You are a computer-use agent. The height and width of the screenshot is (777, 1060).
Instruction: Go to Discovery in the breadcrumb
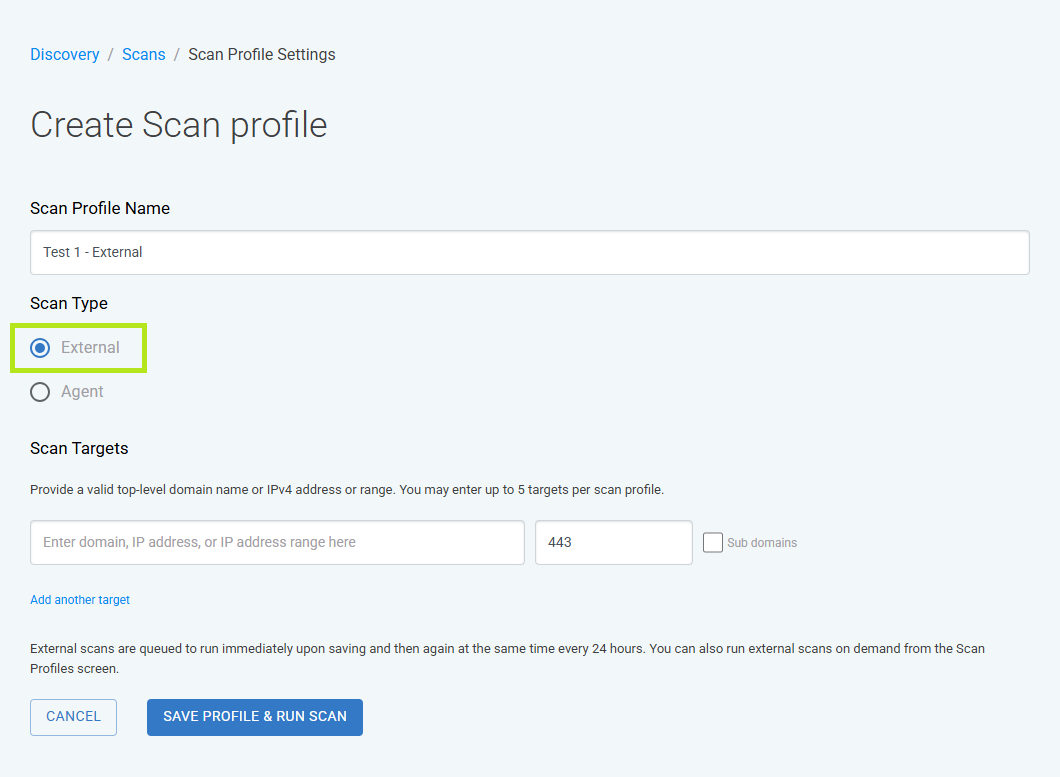click(65, 55)
